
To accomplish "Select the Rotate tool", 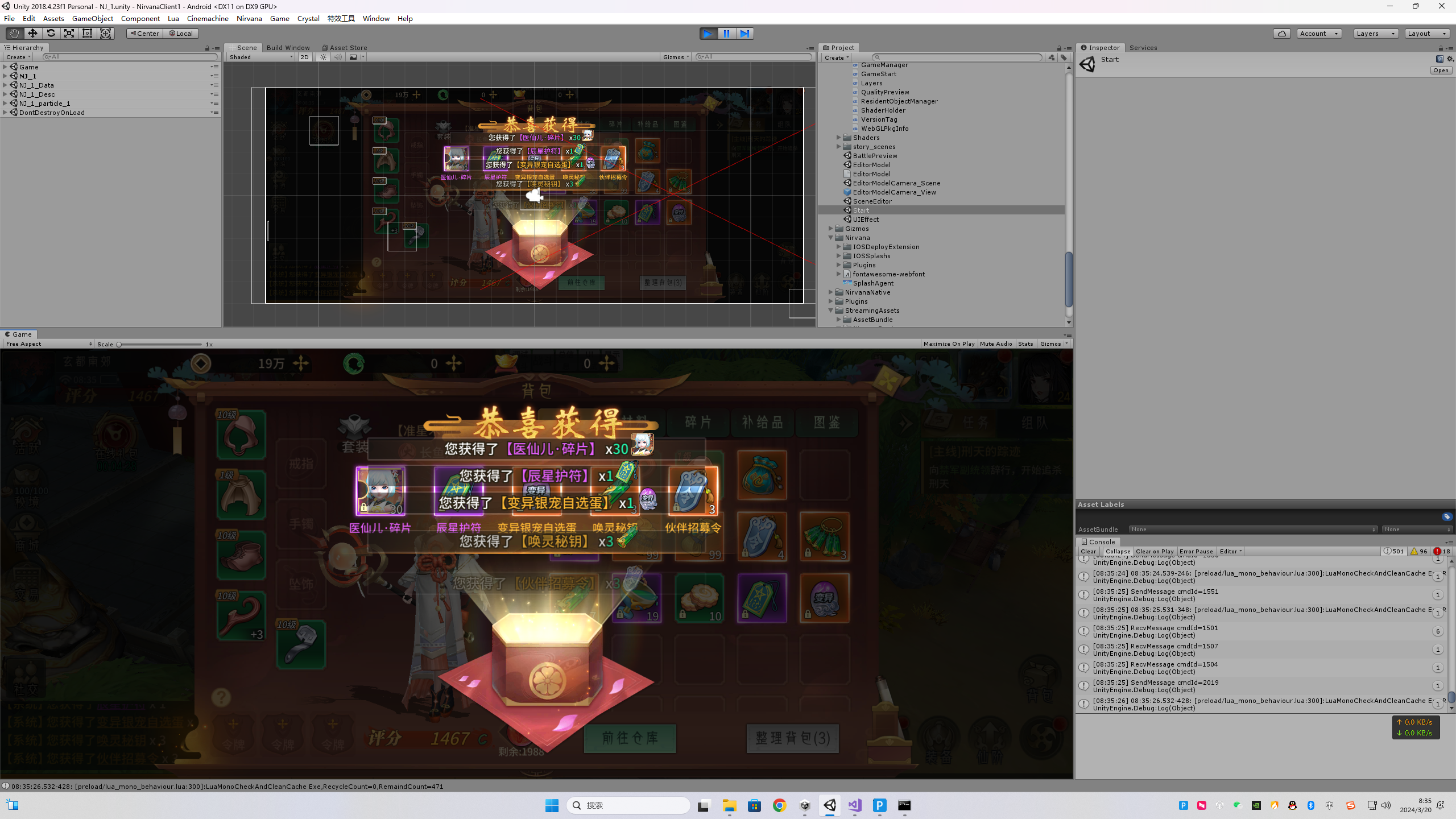I will tap(51, 34).
